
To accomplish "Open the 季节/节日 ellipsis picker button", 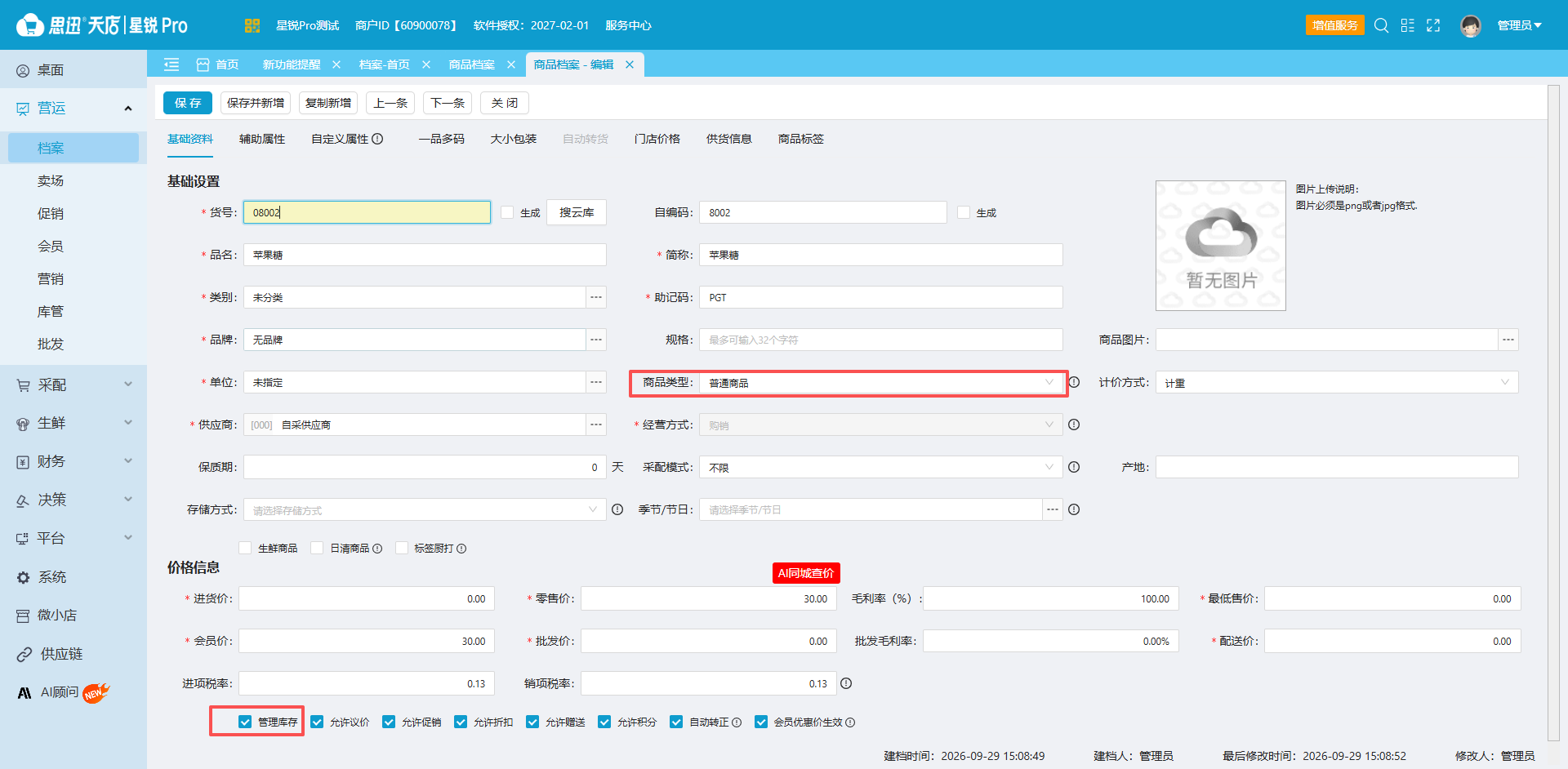I will click(1053, 509).
